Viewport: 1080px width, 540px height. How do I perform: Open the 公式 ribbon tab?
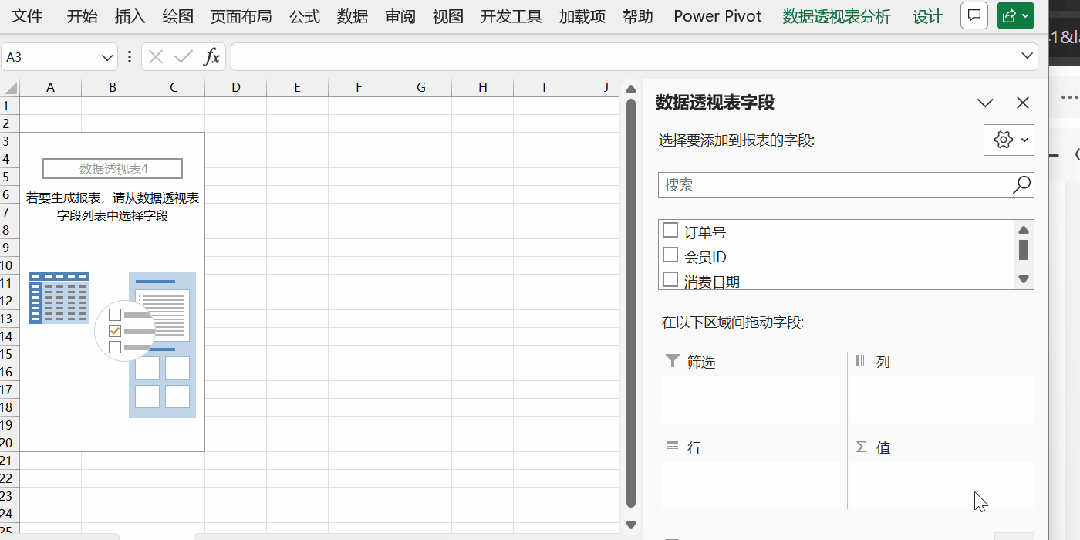pos(304,17)
